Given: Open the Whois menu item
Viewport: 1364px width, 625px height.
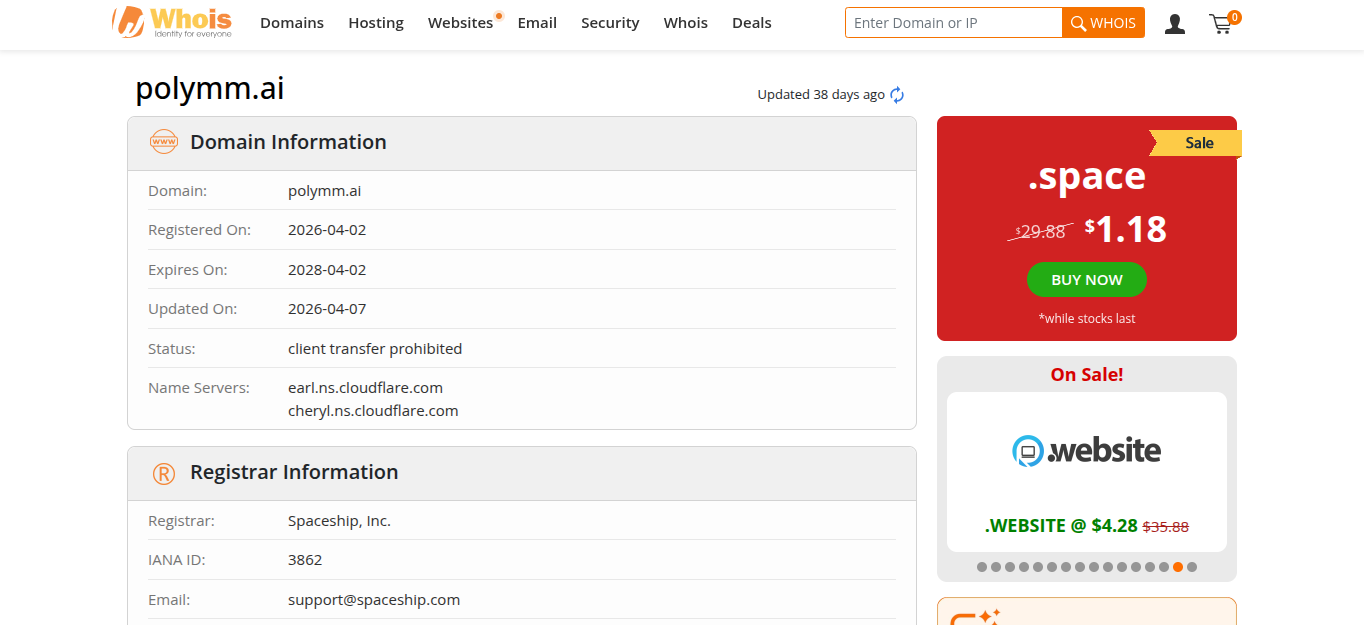Looking at the screenshot, I should (686, 23).
